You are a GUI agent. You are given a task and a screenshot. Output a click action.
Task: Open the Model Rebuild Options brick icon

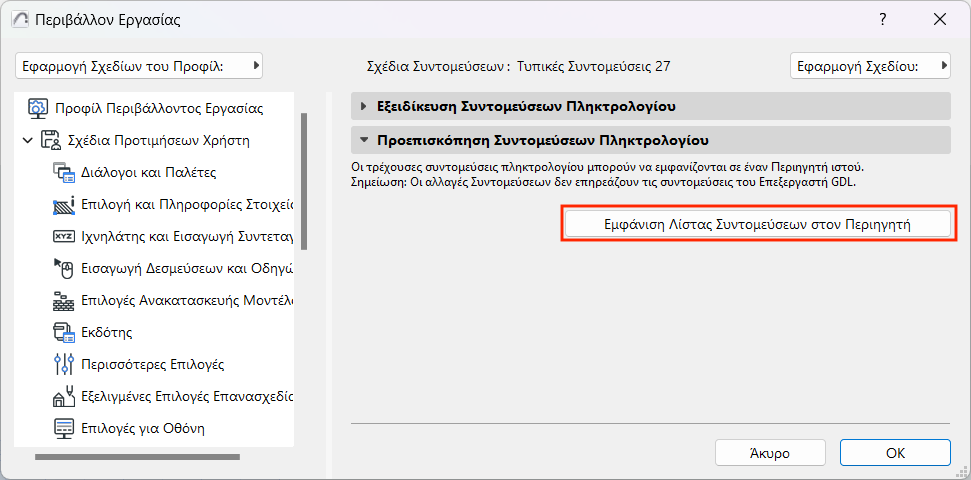64,300
